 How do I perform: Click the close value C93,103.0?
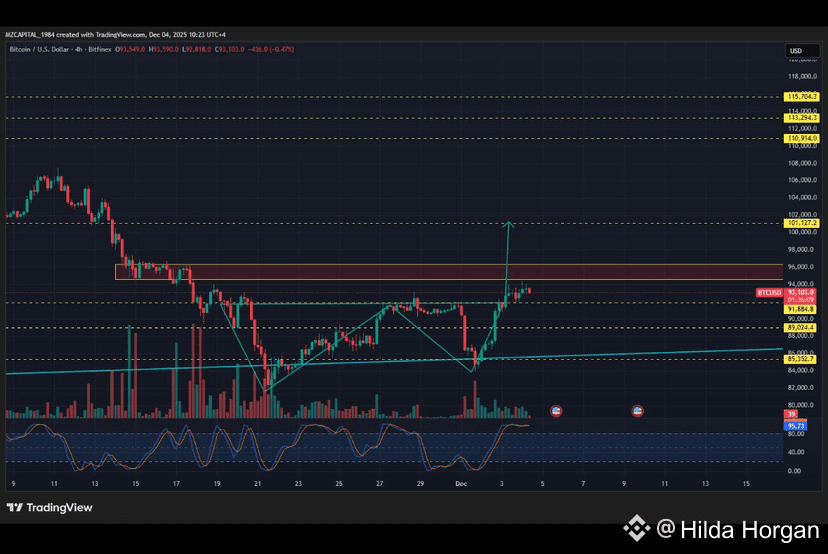pos(229,49)
